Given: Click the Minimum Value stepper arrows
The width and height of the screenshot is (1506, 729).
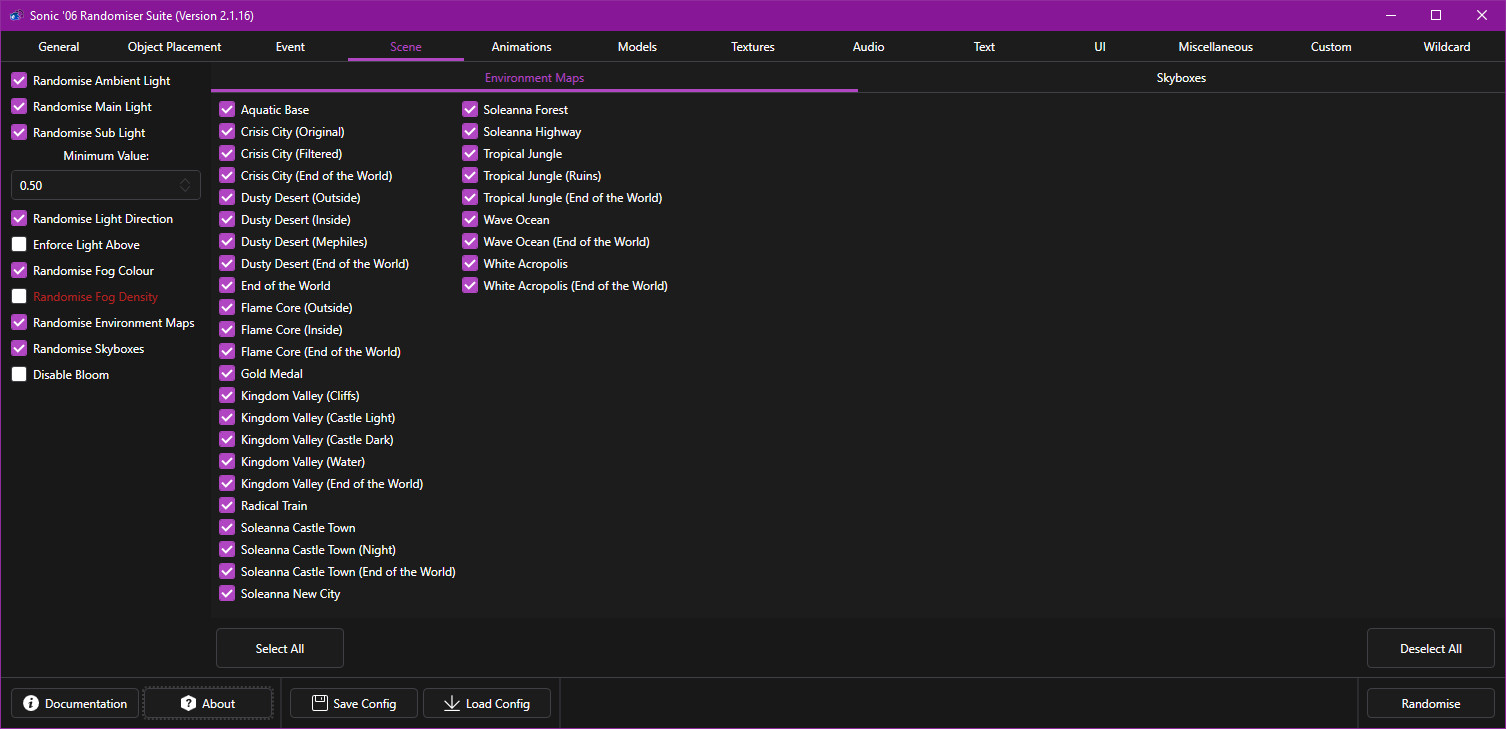Looking at the screenshot, I should 185,185.
